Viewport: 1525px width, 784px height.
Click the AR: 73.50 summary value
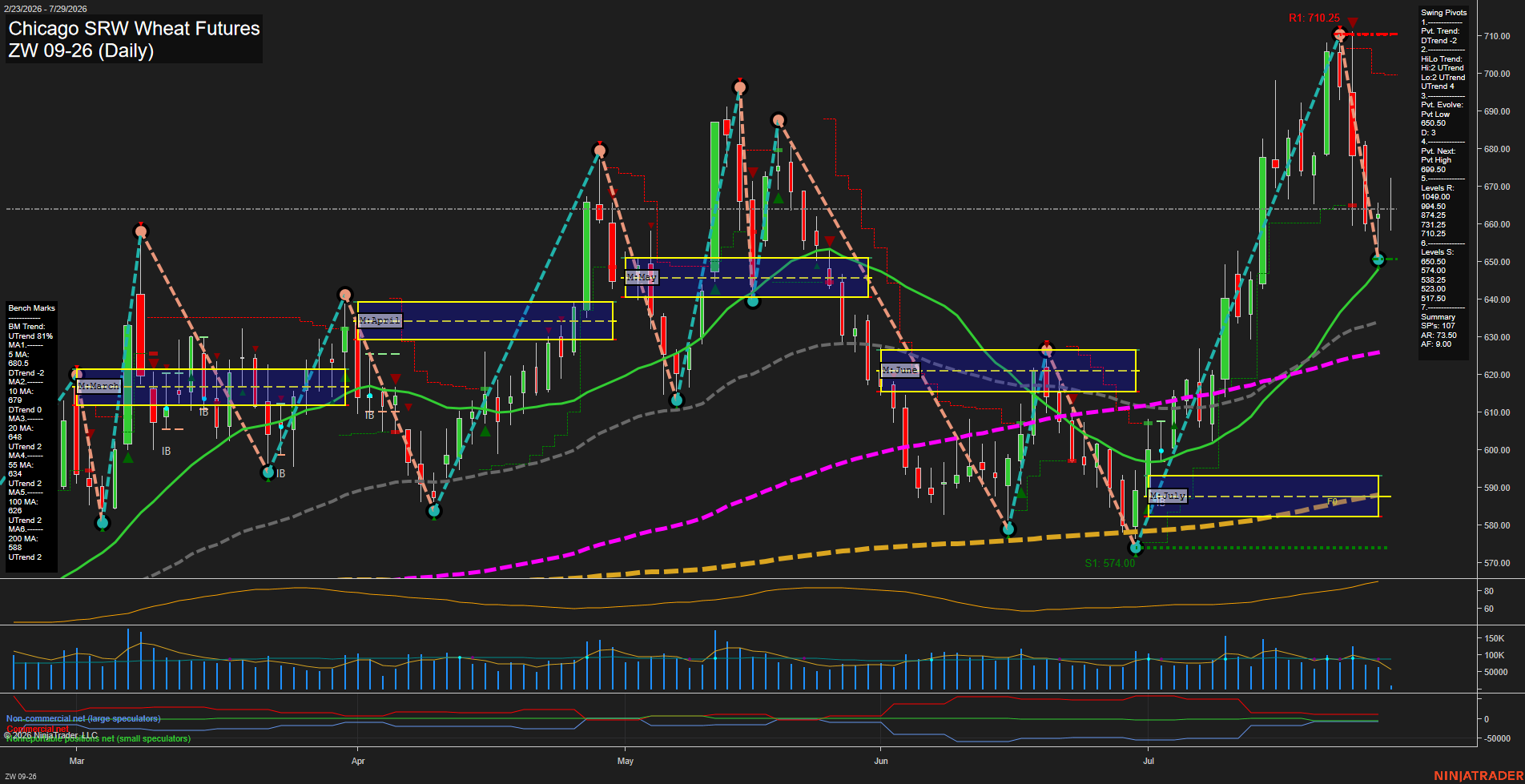pyautogui.click(x=1439, y=336)
